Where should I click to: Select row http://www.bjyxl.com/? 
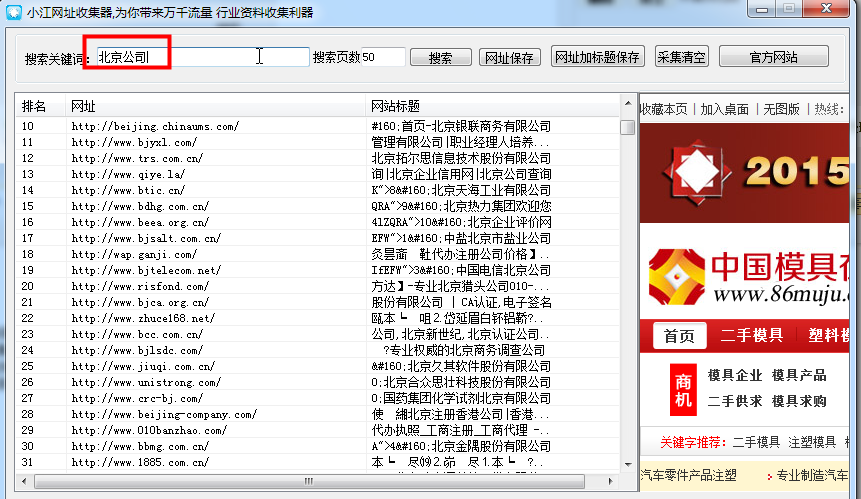click(x=318, y=142)
